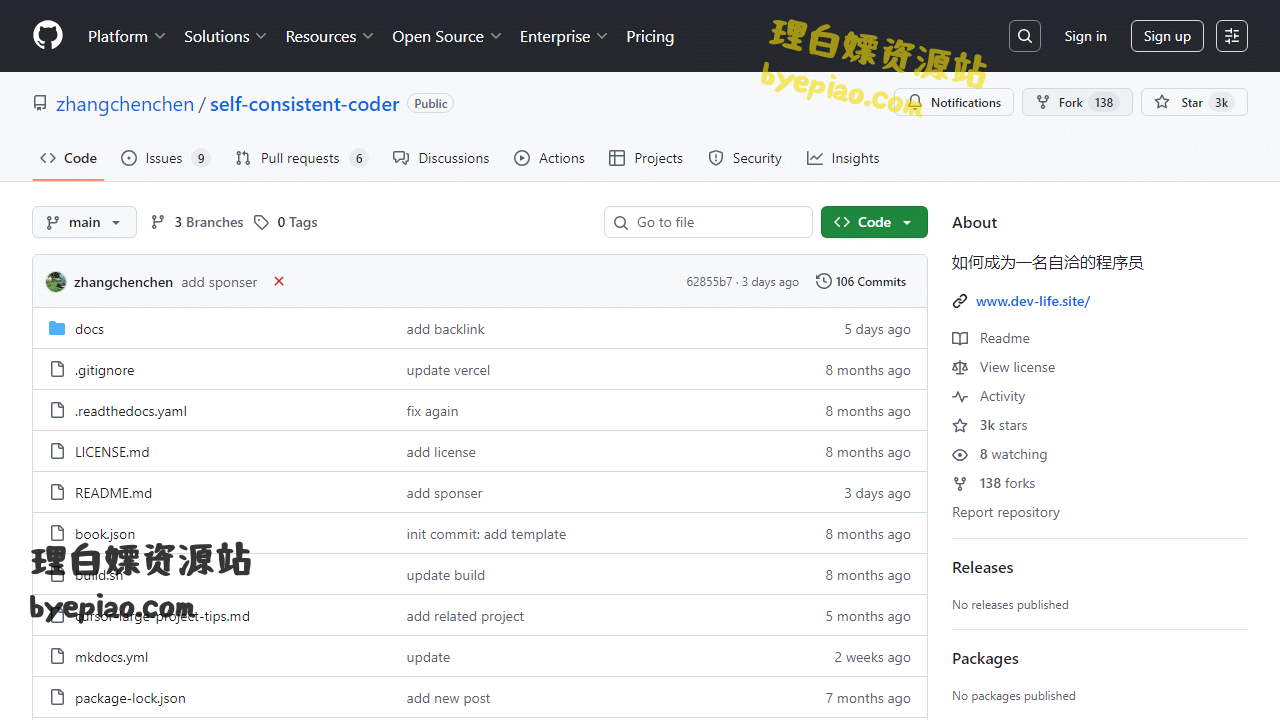Click Sign in link

tap(1085, 36)
